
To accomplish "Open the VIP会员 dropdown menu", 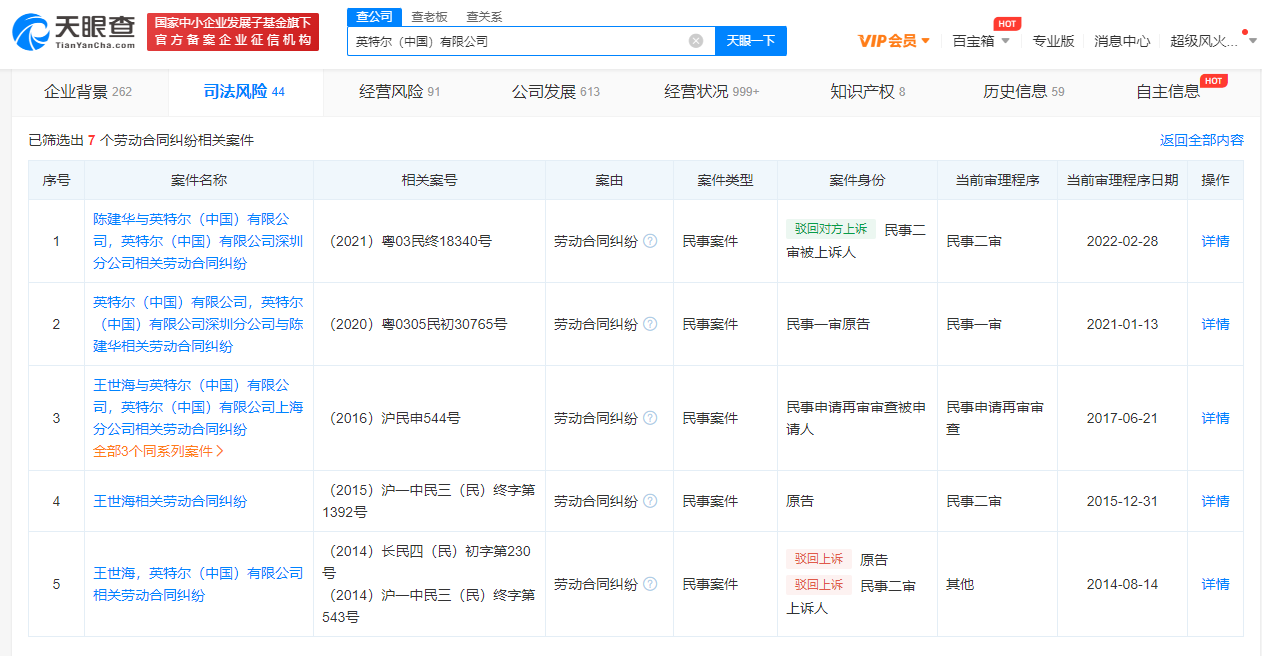I will [894, 41].
